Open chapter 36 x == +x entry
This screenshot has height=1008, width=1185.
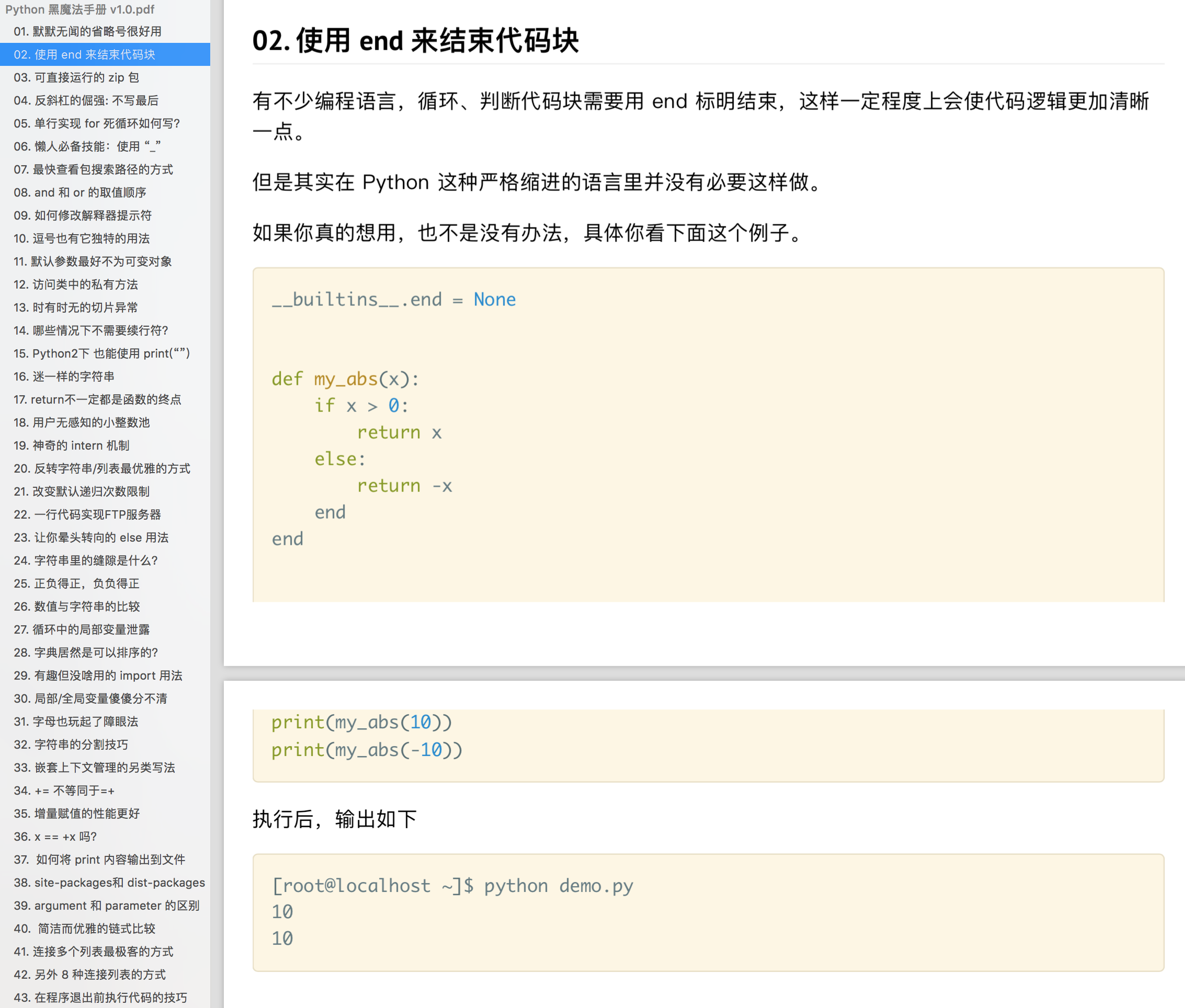[55, 837]
